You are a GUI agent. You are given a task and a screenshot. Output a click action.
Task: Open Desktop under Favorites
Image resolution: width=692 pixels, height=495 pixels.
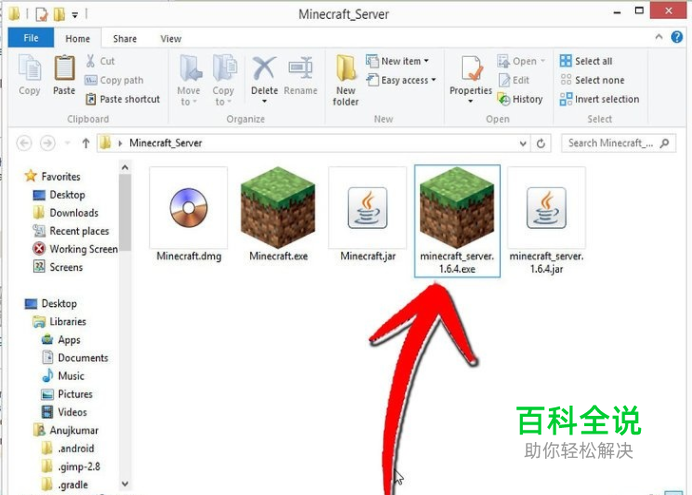click(x=59, y=195)
